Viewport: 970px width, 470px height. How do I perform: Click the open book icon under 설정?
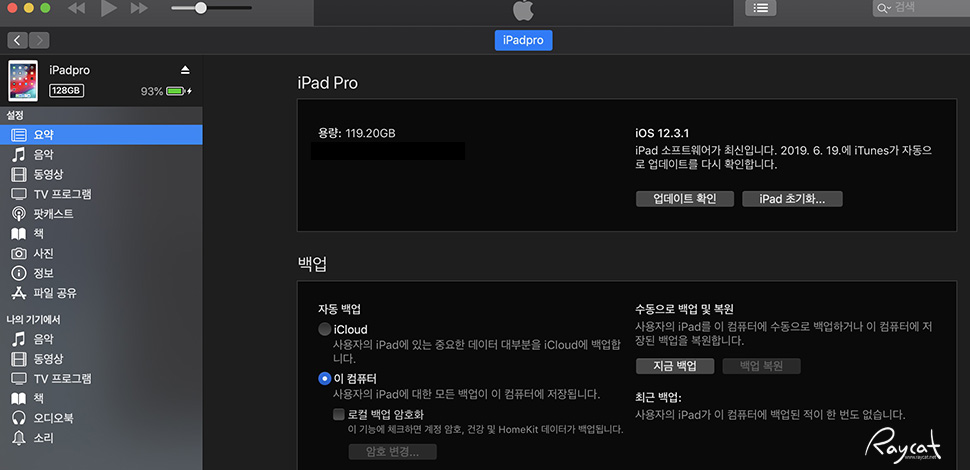[x=19, y=234]
